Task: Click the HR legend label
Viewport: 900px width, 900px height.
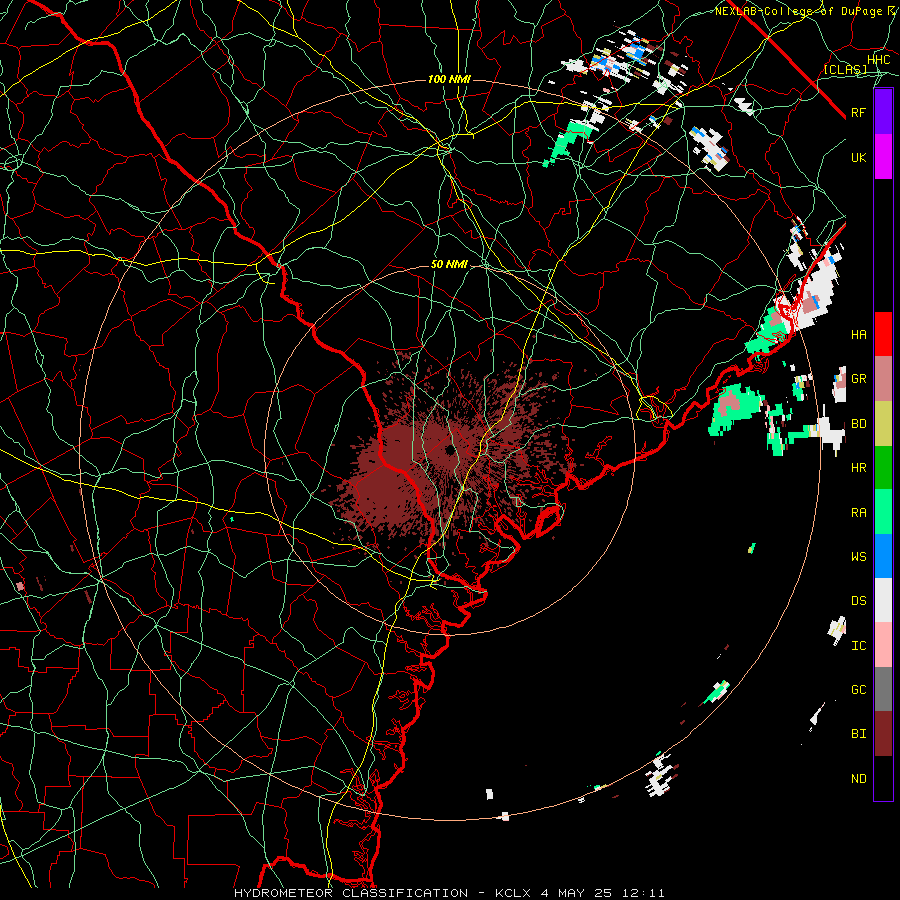Action: (859, 468)
